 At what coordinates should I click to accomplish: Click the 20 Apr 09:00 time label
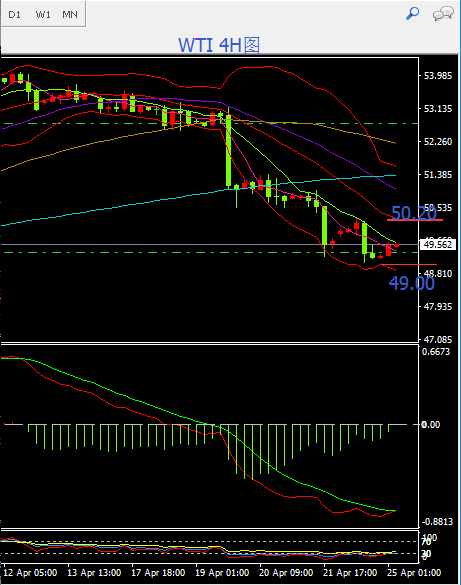[x=286, y=573]
